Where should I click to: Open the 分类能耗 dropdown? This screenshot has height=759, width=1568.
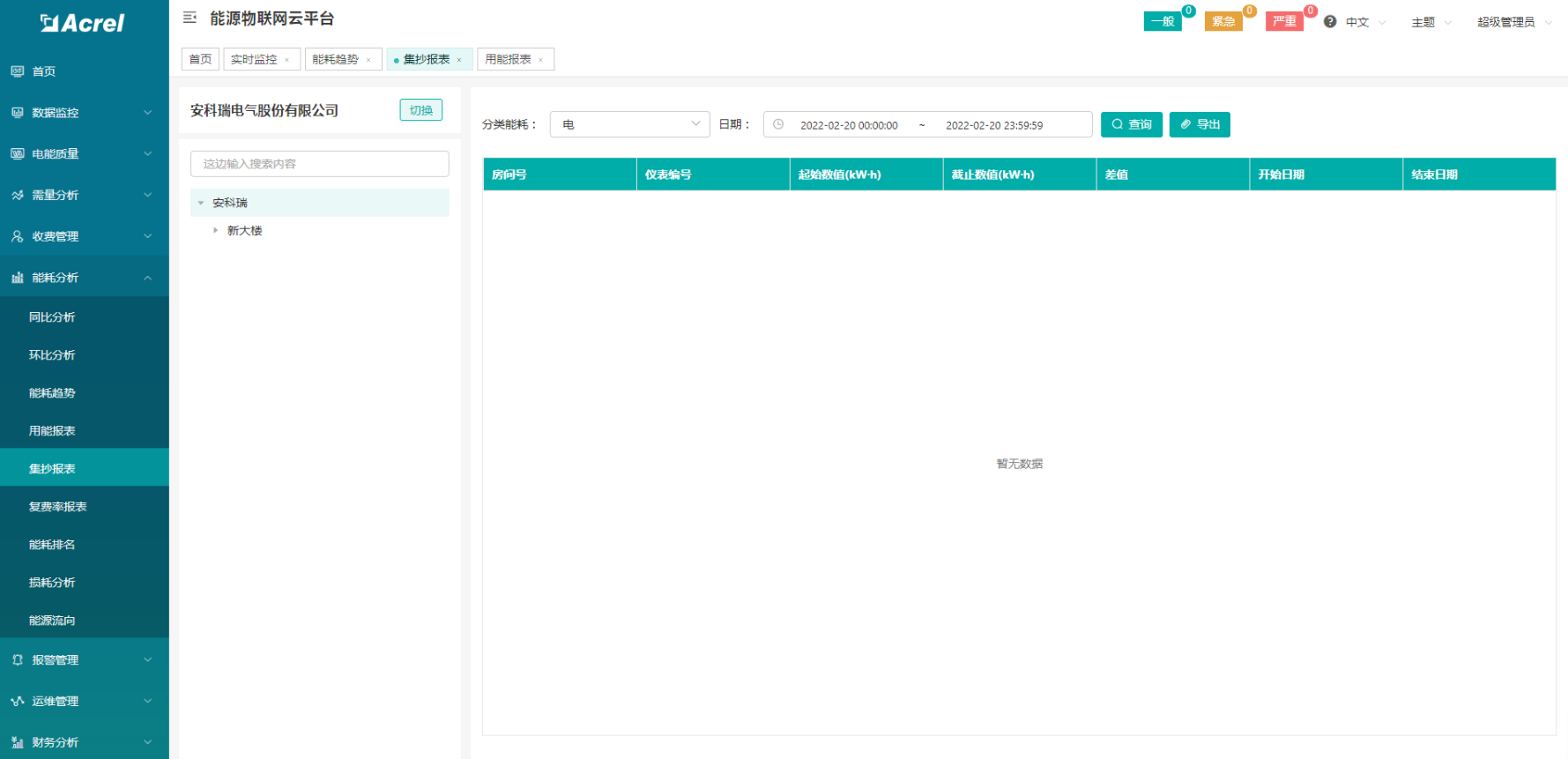pos(629,124)
